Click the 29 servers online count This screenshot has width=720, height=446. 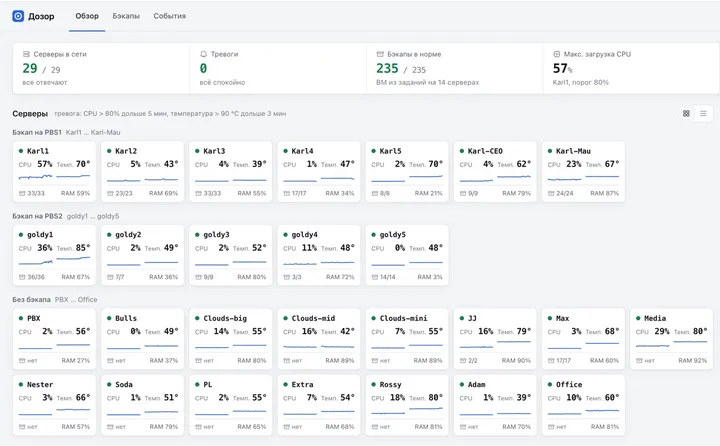30,68
